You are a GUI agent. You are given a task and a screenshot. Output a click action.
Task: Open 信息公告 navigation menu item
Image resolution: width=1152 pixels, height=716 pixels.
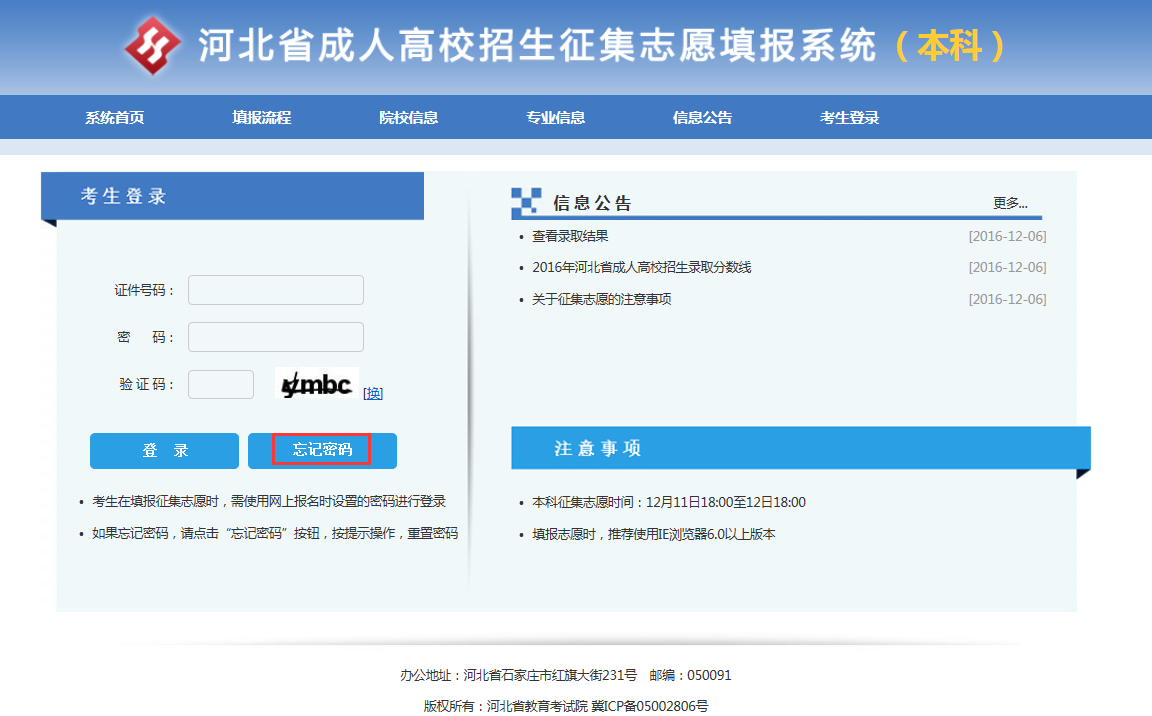702,117
